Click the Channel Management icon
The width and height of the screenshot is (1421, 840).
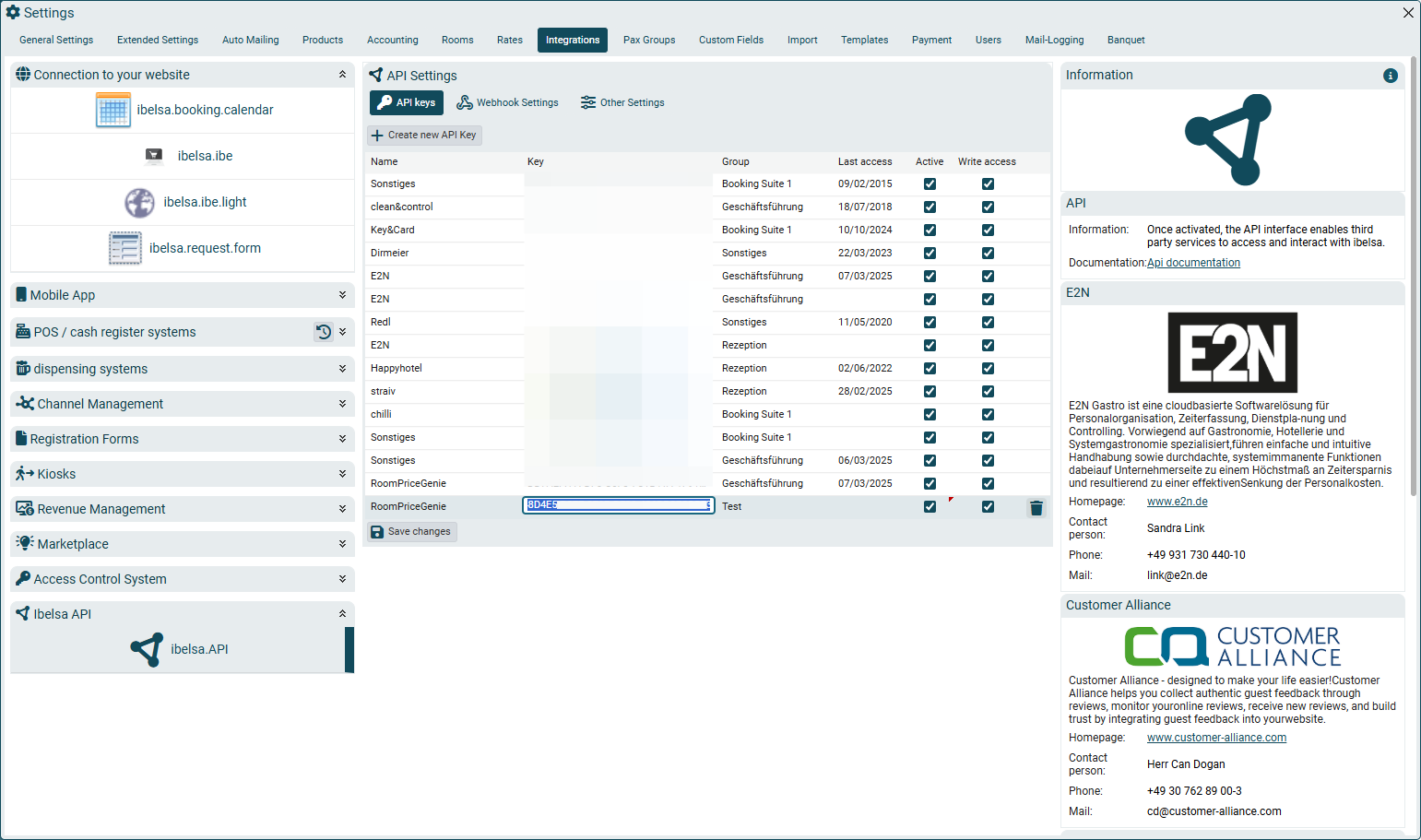click(x=25, y=404)
